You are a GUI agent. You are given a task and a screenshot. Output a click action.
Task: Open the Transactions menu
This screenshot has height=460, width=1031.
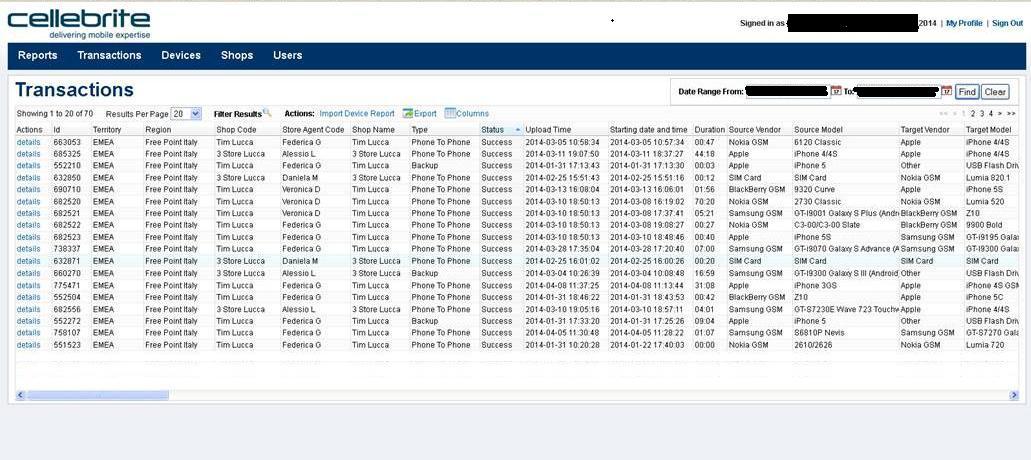coord(109,56)
